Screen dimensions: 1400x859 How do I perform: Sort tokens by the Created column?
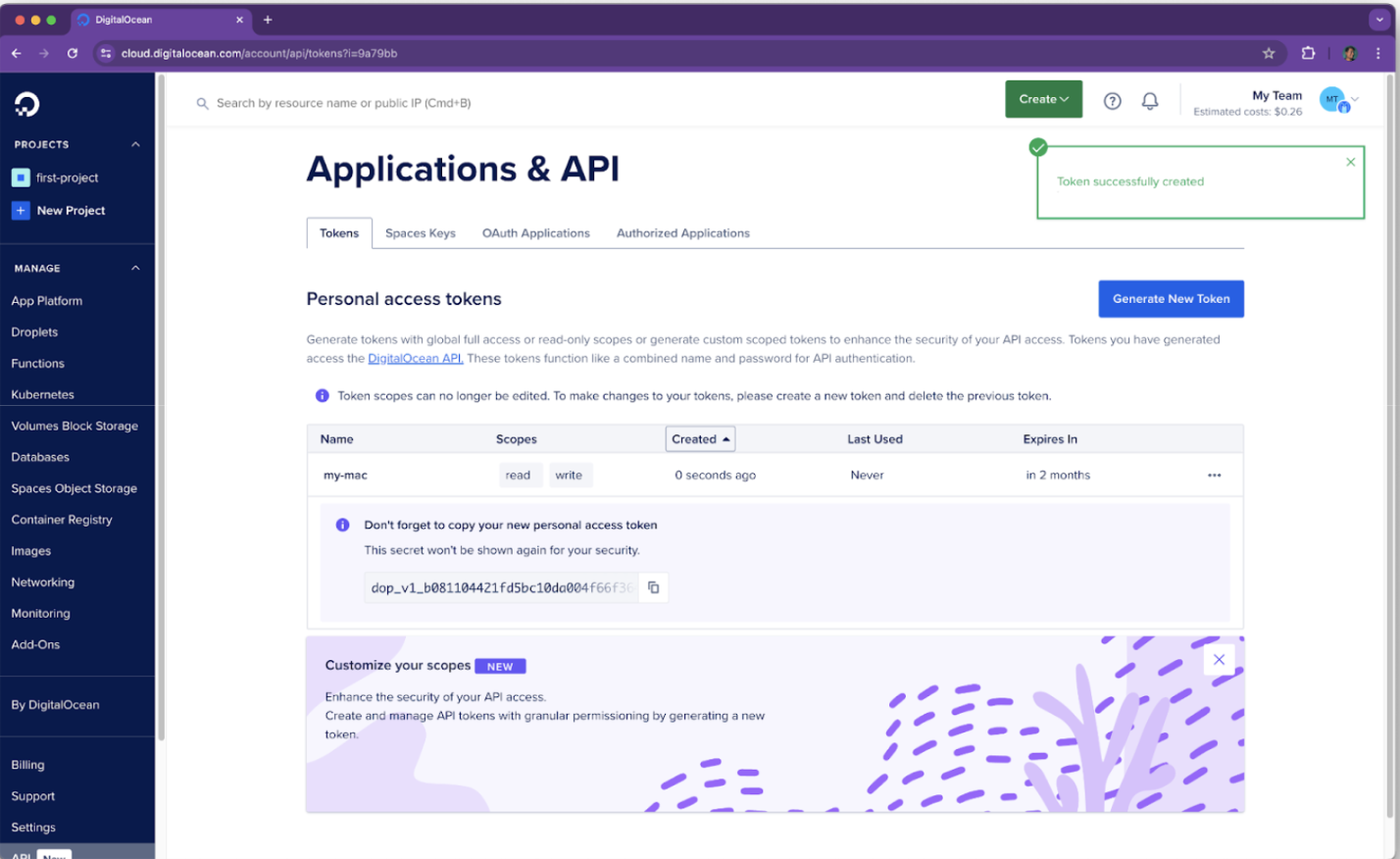pyautogui.click(x=700, y=439)
